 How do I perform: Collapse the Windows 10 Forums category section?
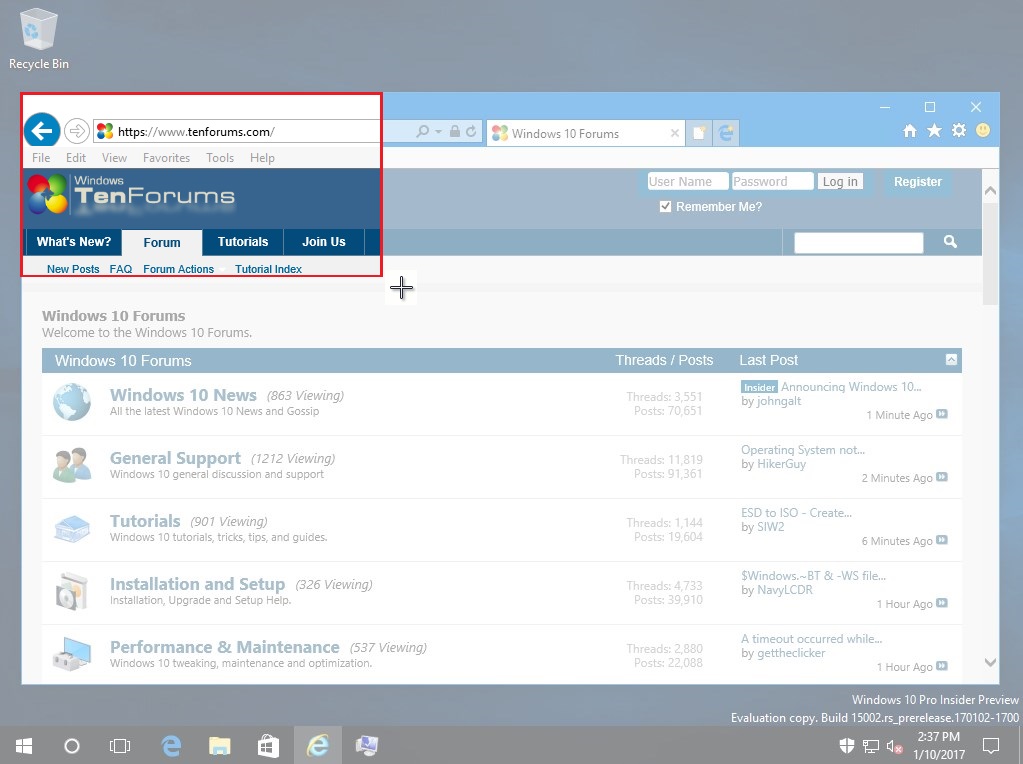point(951,359)
